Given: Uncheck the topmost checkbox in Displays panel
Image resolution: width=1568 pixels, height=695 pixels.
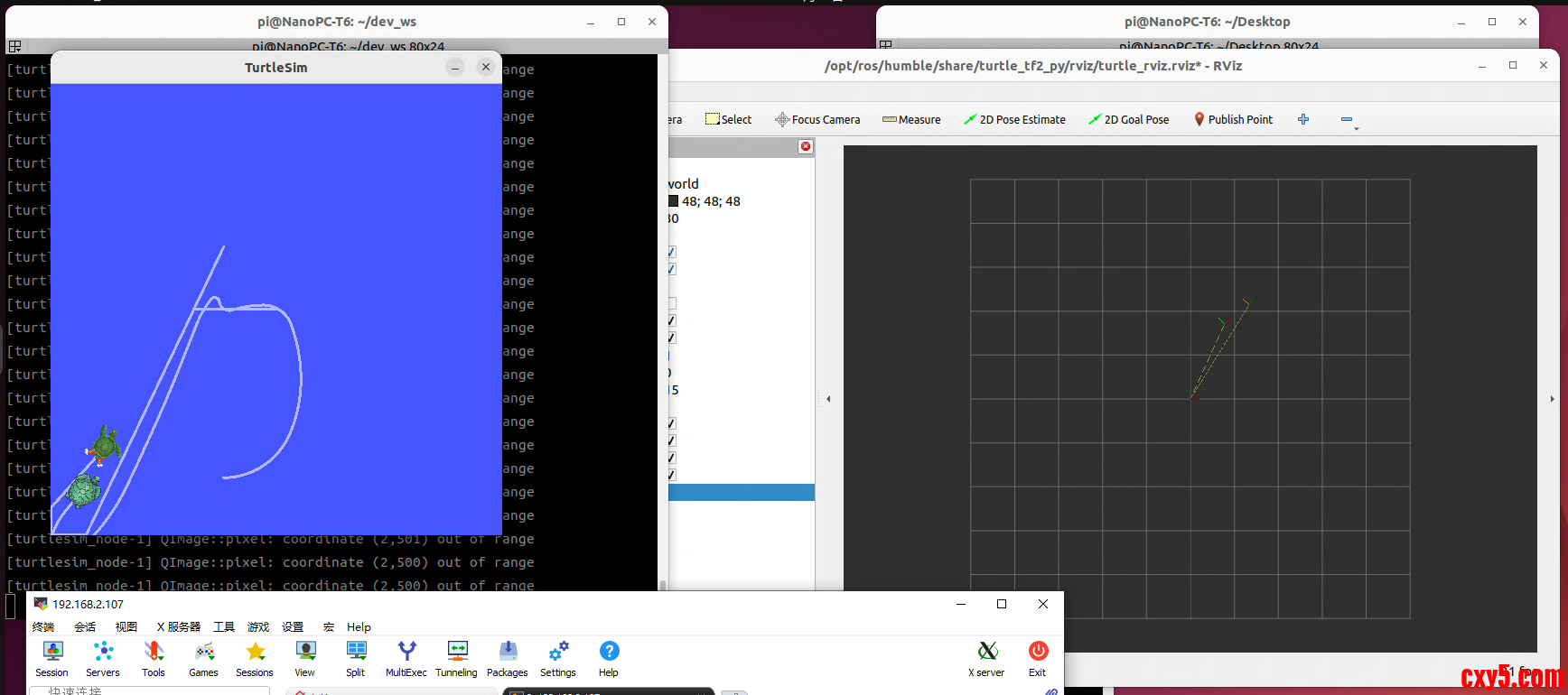Looking at the screenshot, I should point(672,252).
